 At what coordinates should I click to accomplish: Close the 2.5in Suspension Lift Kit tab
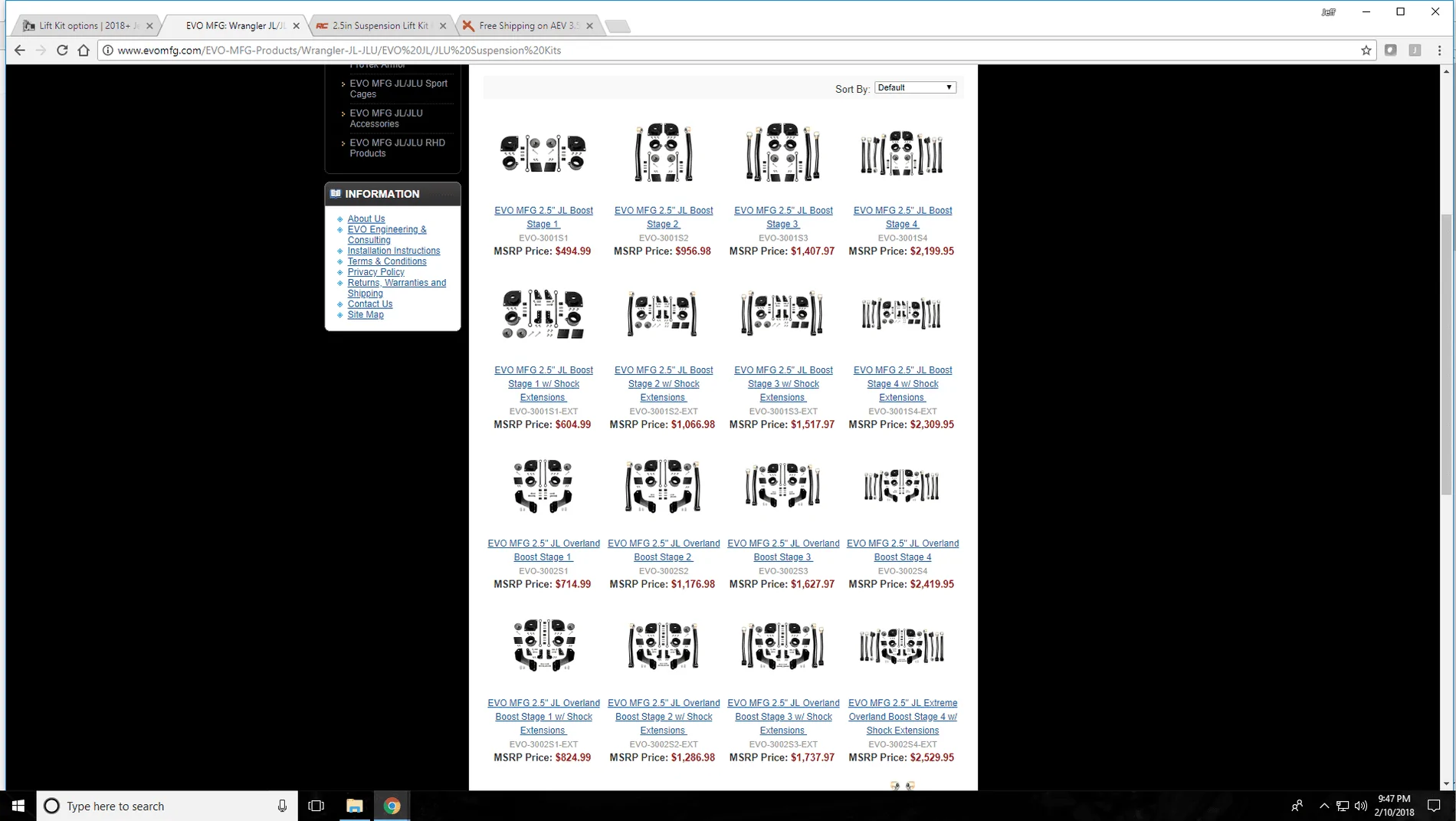click(x=443, y=25)
